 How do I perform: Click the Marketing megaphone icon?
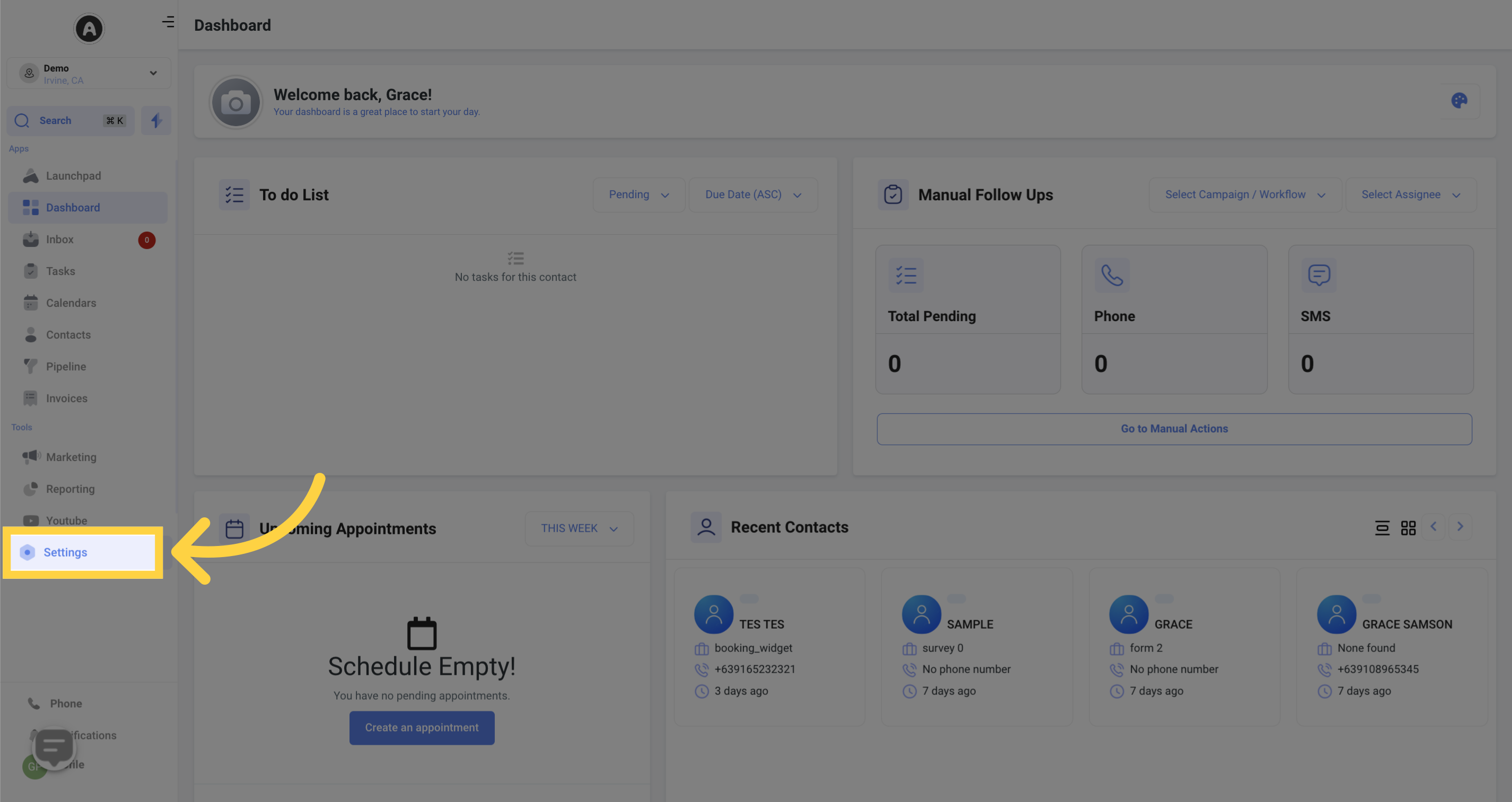click(x=31, y=456)
